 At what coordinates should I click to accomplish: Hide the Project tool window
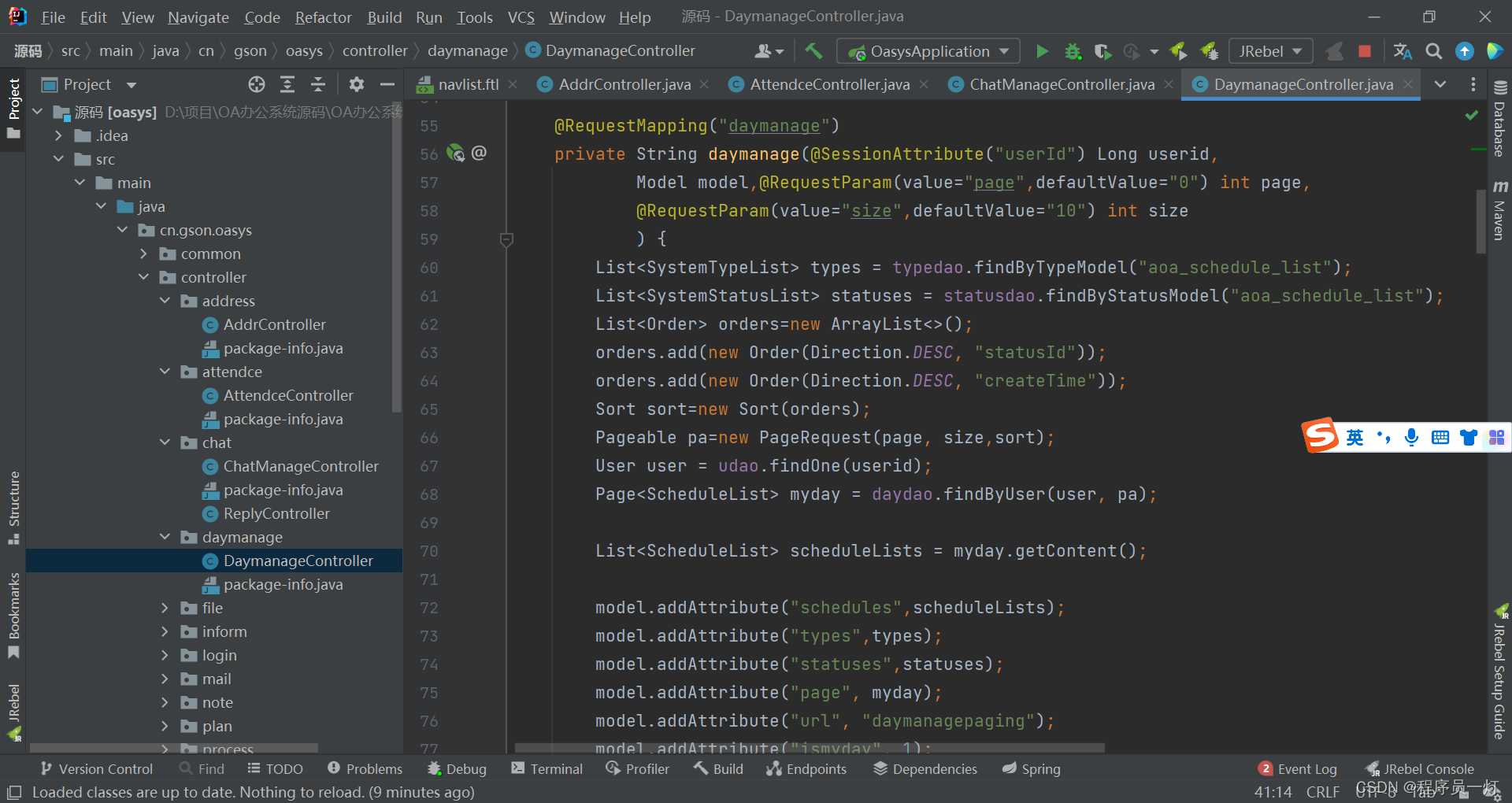(x=387, y=84)
